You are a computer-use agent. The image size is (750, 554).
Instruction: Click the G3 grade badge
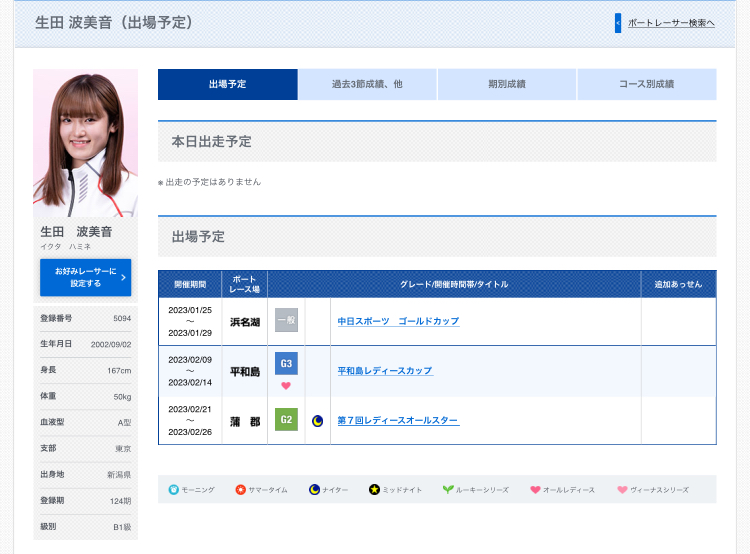coord(286,364)
